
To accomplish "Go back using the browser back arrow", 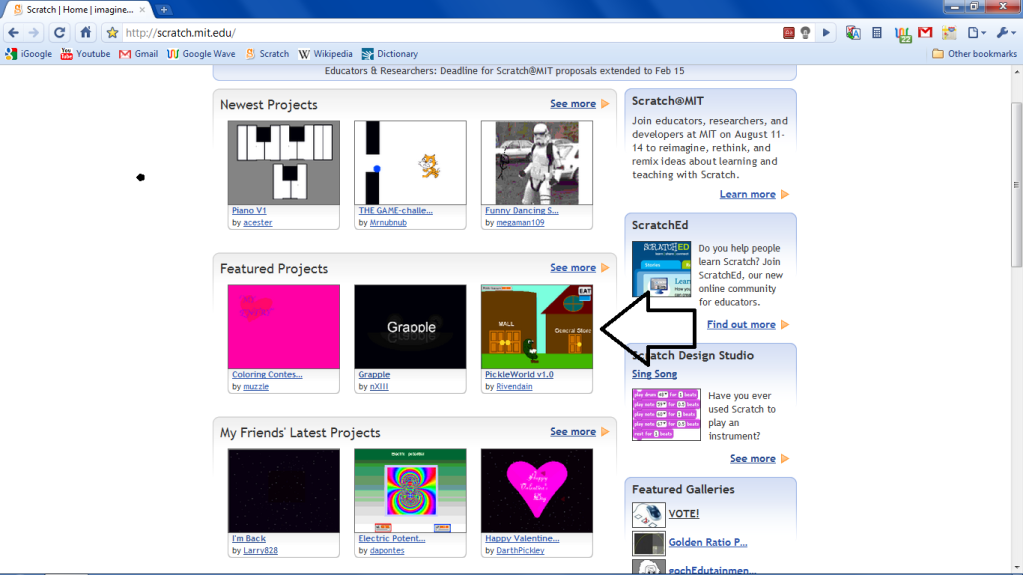I will point(14,33).
